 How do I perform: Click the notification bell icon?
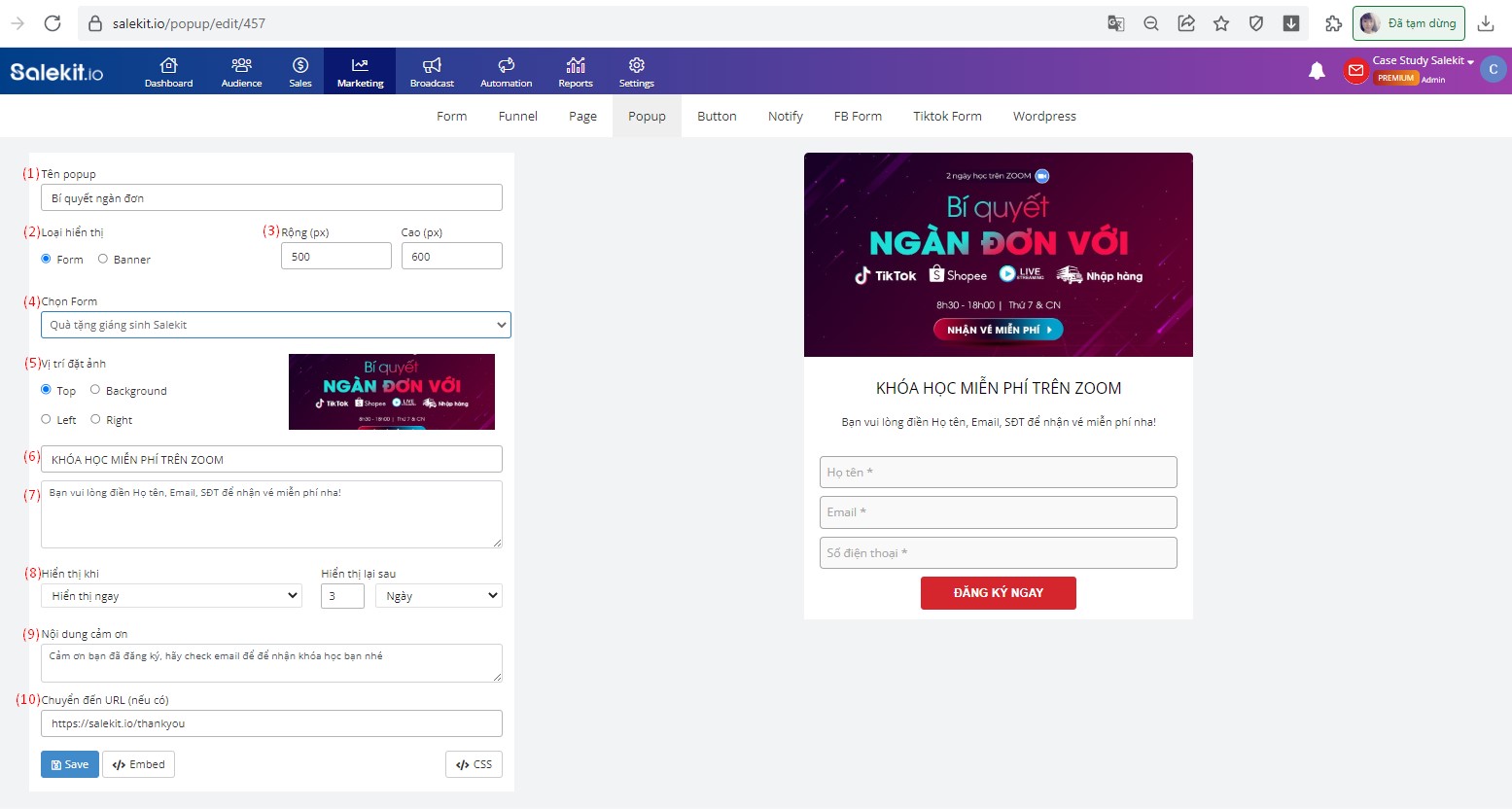point(1317,71)
